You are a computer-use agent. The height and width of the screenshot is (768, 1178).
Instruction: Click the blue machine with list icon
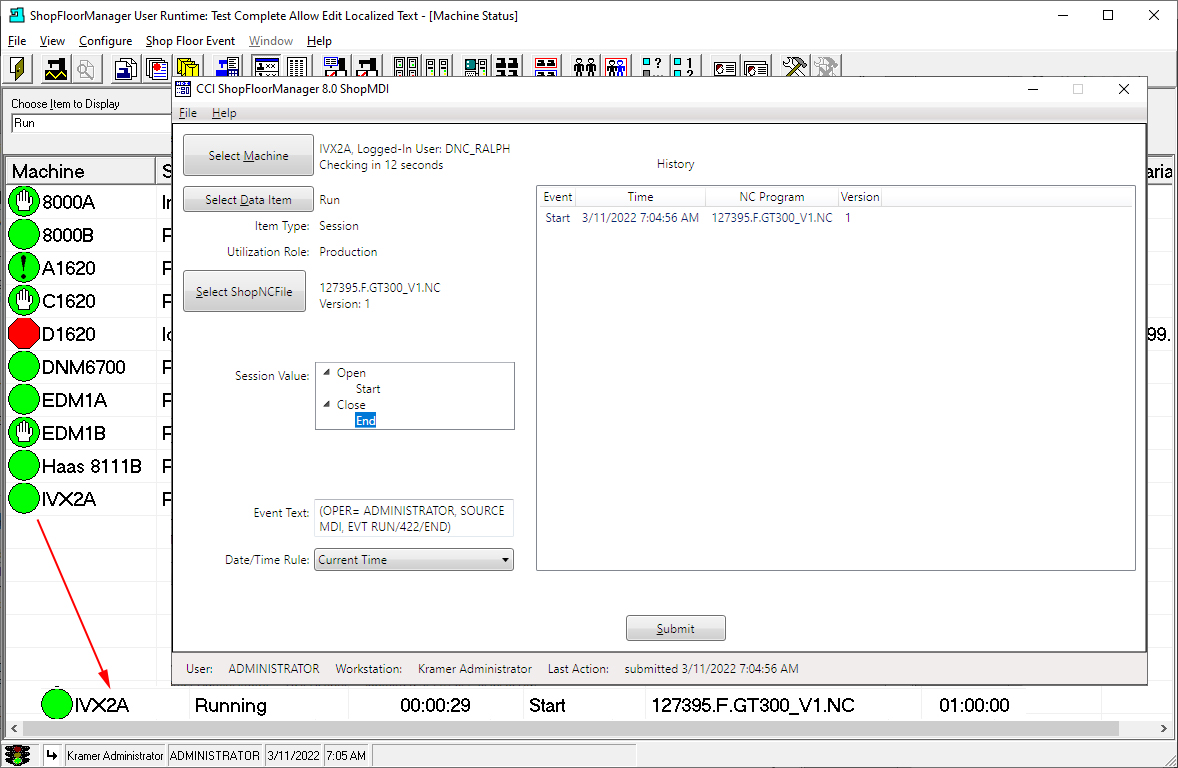click(227, 67)
